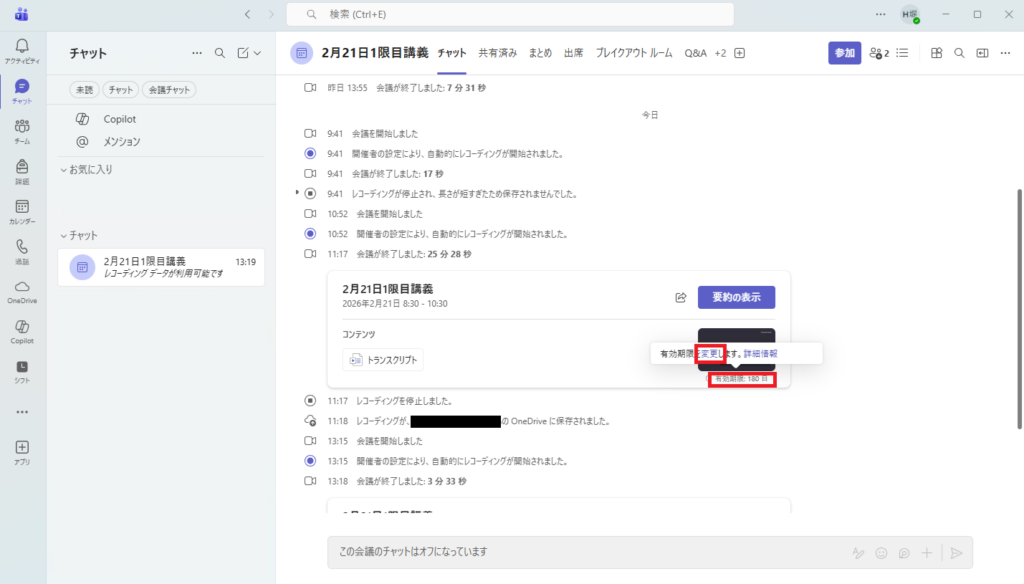Toggle the 会議チャット filter chip
This screenshot has height=584, width=1024.
pos(168,90)
